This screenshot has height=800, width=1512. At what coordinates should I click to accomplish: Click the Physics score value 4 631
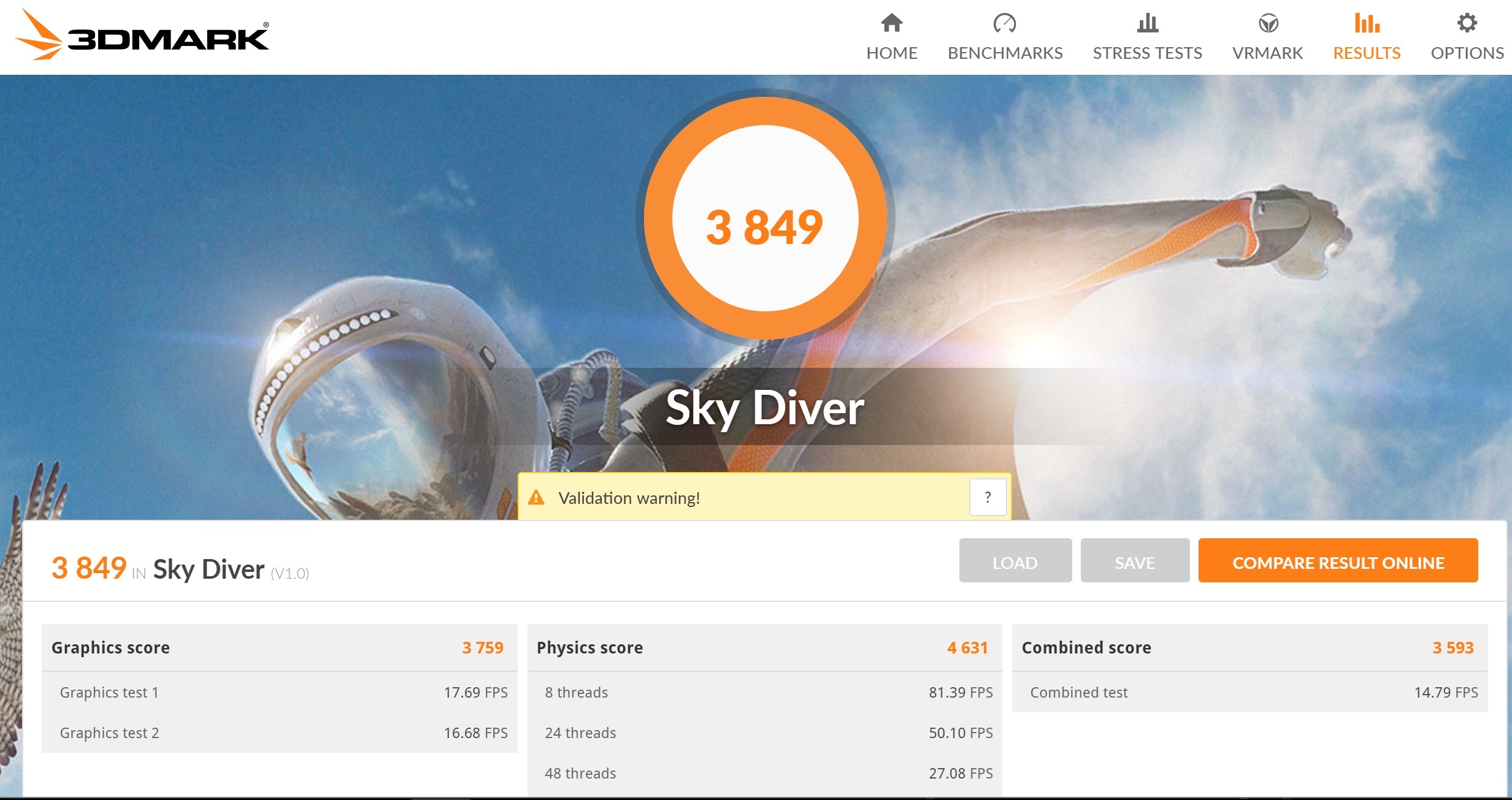[967, 647]
